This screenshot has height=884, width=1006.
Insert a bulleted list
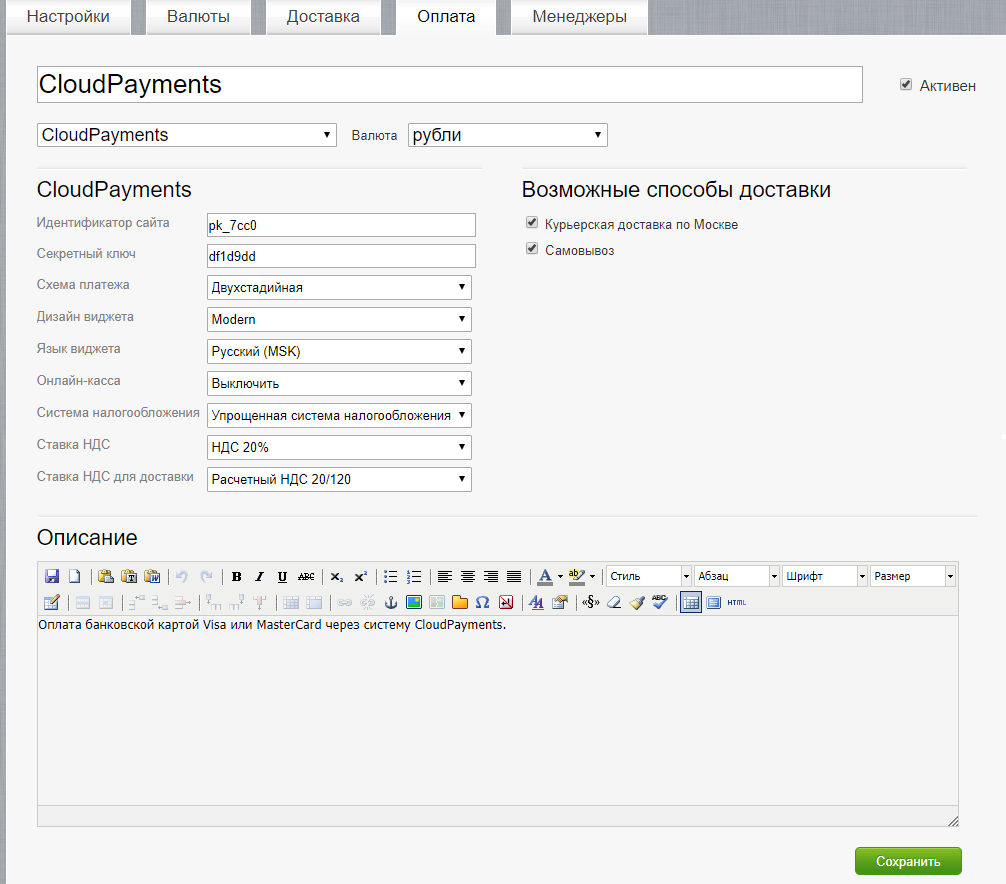pos(391,576)
